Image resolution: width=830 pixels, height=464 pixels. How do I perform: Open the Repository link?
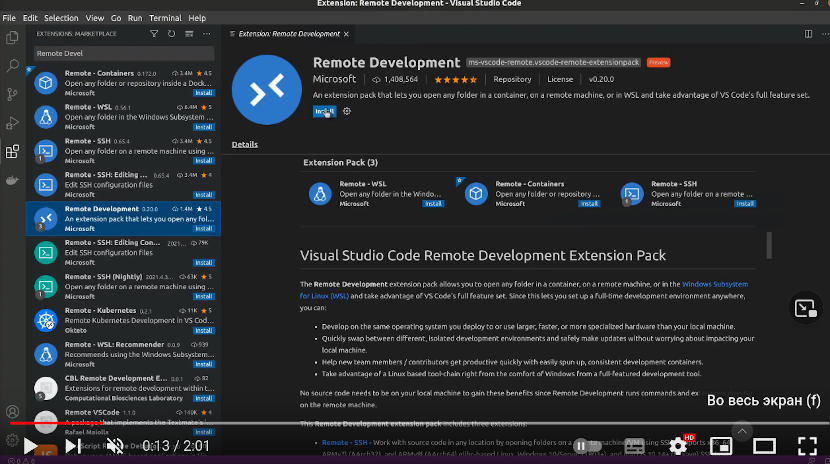(512, 79)
